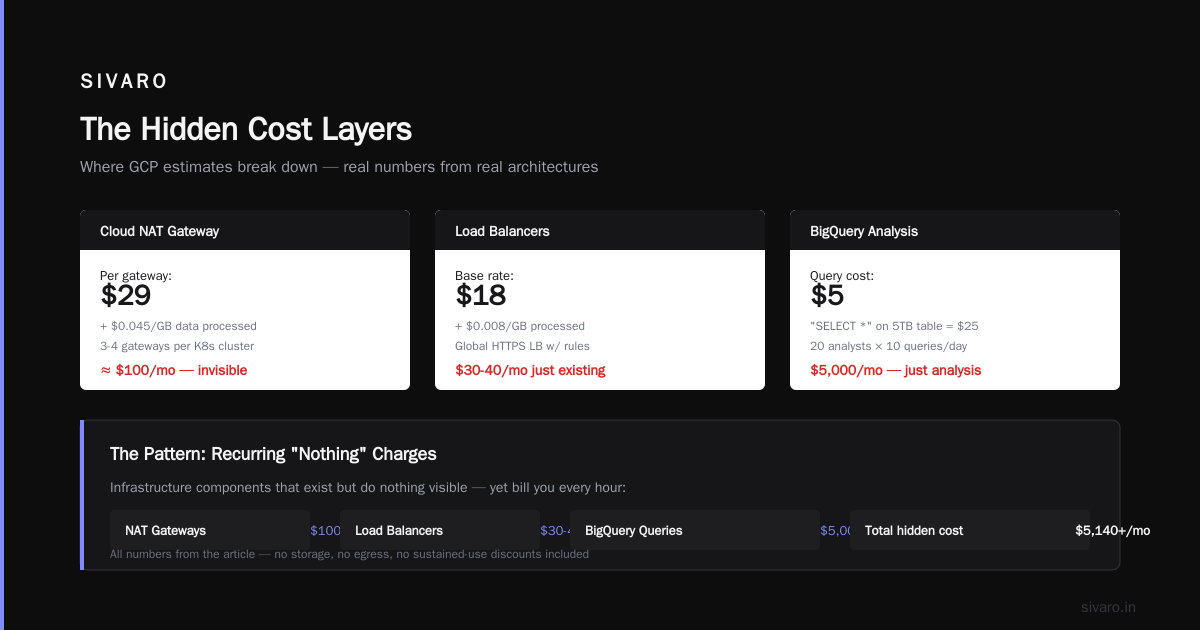Click the "Base rate:" label
The height and width of the screenshot is (630, 1200).
484,275
